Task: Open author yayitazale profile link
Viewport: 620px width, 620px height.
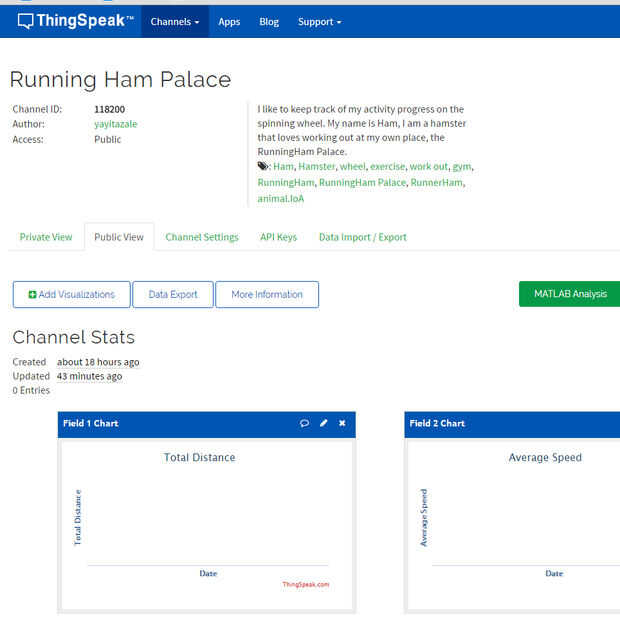Action: pyautogui.click(x=115, y=124)
